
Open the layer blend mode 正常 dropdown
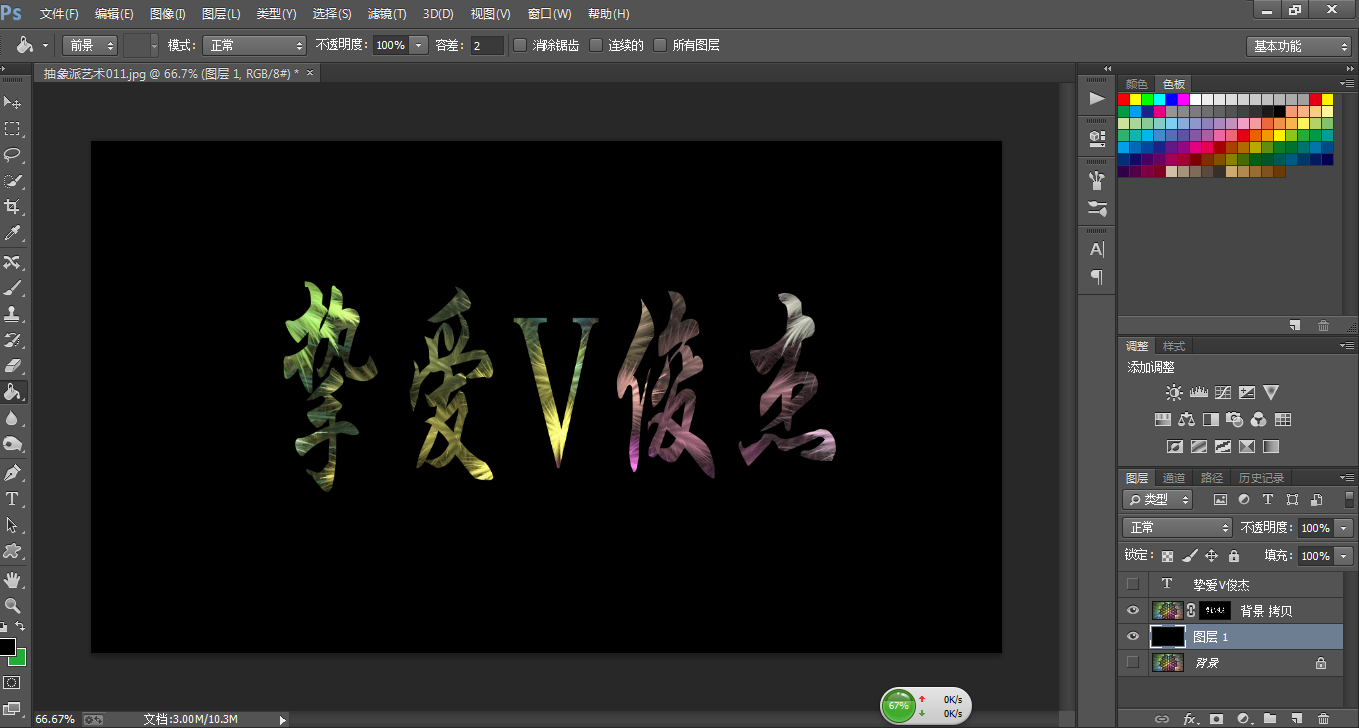(x=1177, y=527)
